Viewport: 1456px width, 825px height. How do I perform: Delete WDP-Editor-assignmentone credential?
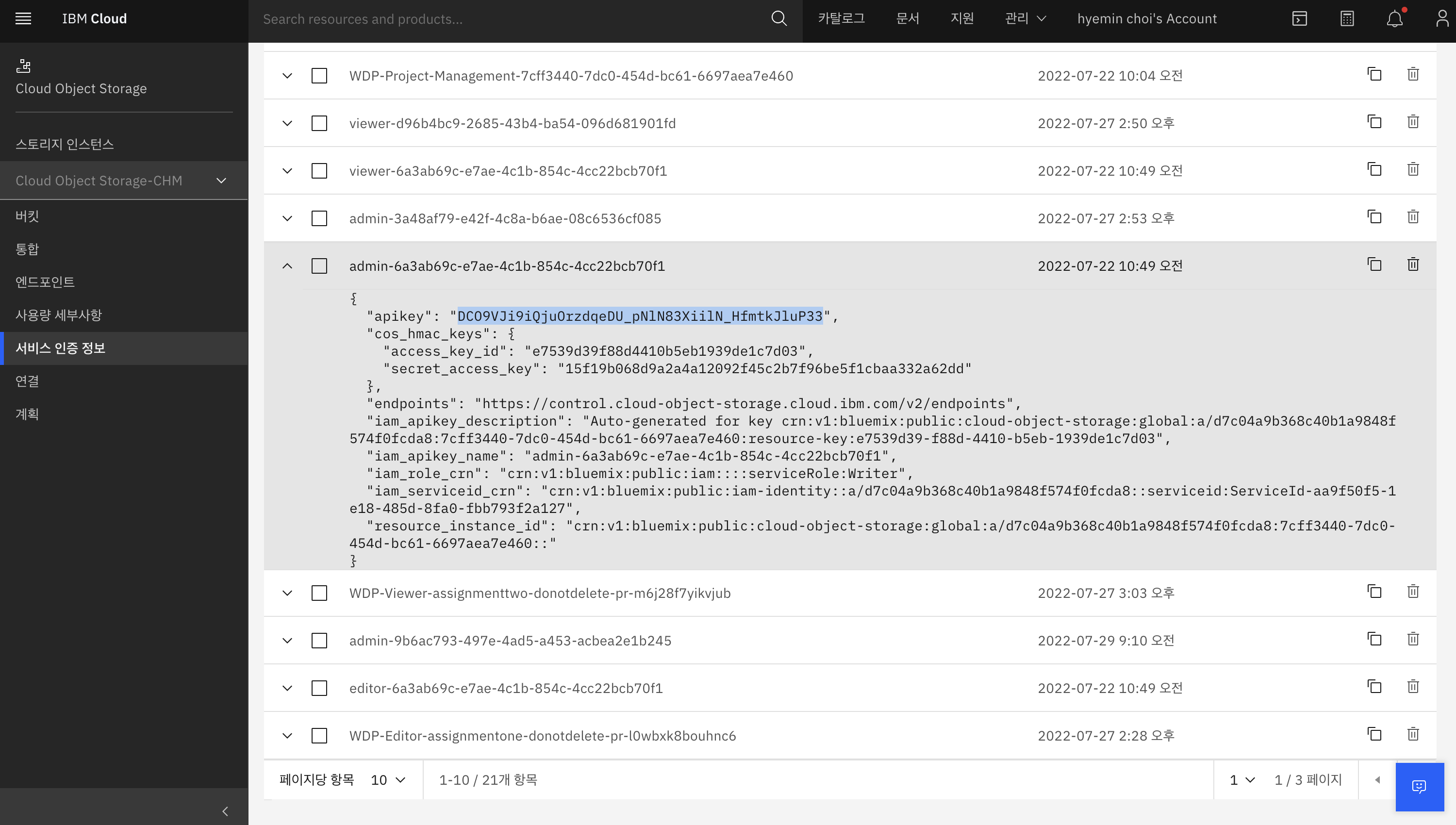pyautogui.click(x=1413, y=734)
